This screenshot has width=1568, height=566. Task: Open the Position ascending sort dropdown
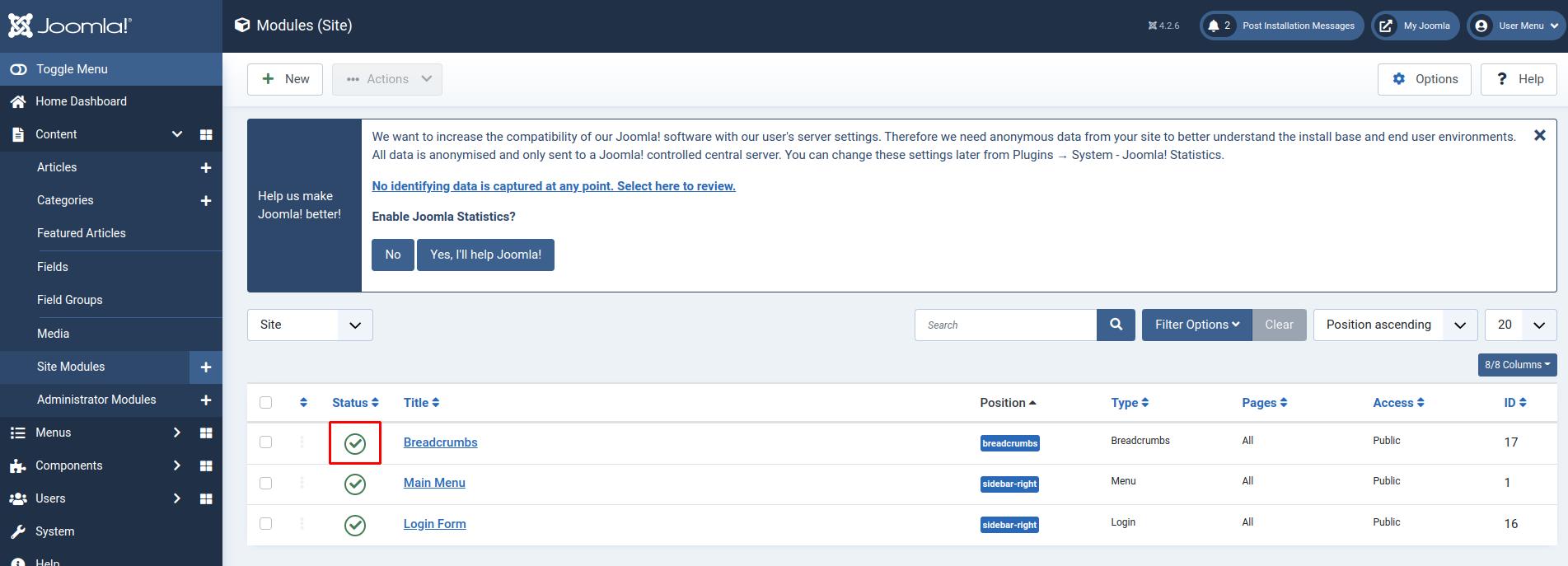1394,325
